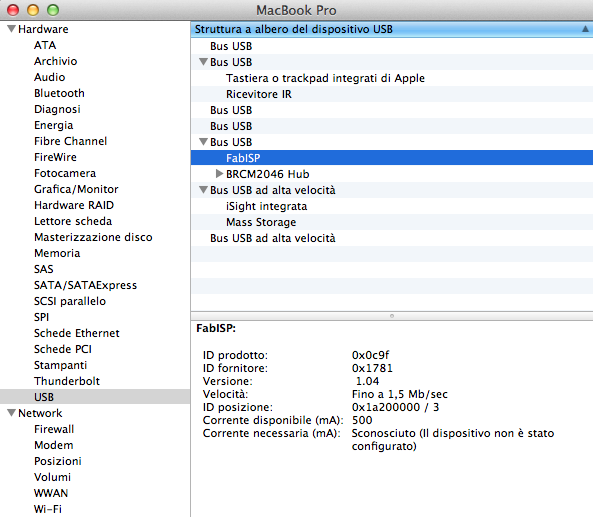Click the Struttura a albero column header

point(392,29)
